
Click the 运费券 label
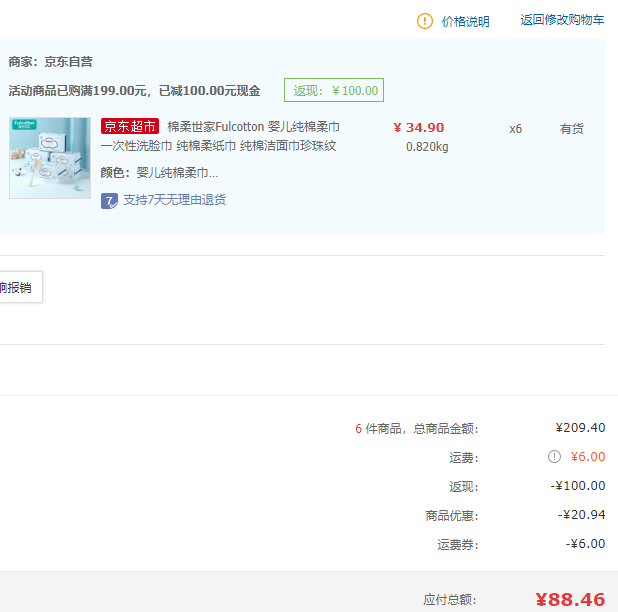click(x=458, y=545)
